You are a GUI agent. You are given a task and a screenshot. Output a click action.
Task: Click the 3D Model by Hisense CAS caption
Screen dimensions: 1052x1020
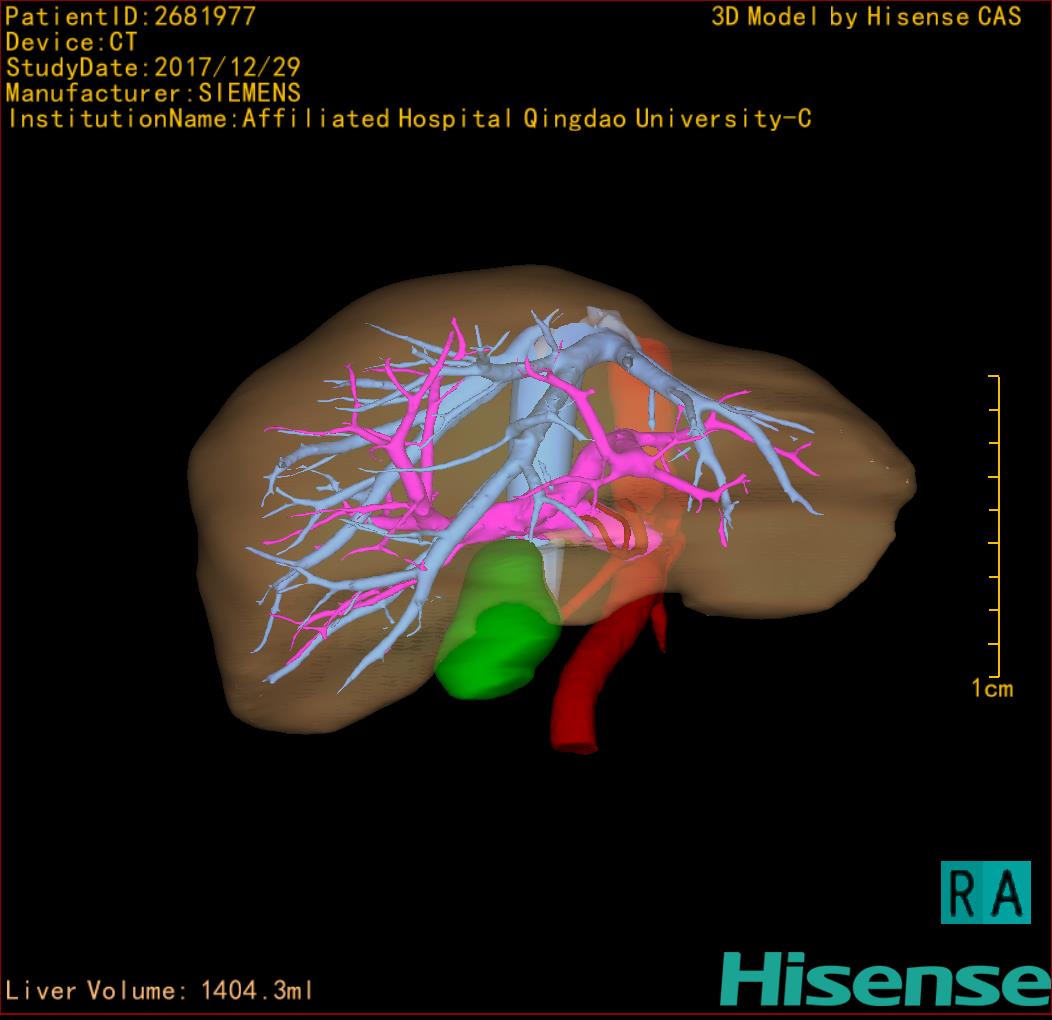coord(865,17)
